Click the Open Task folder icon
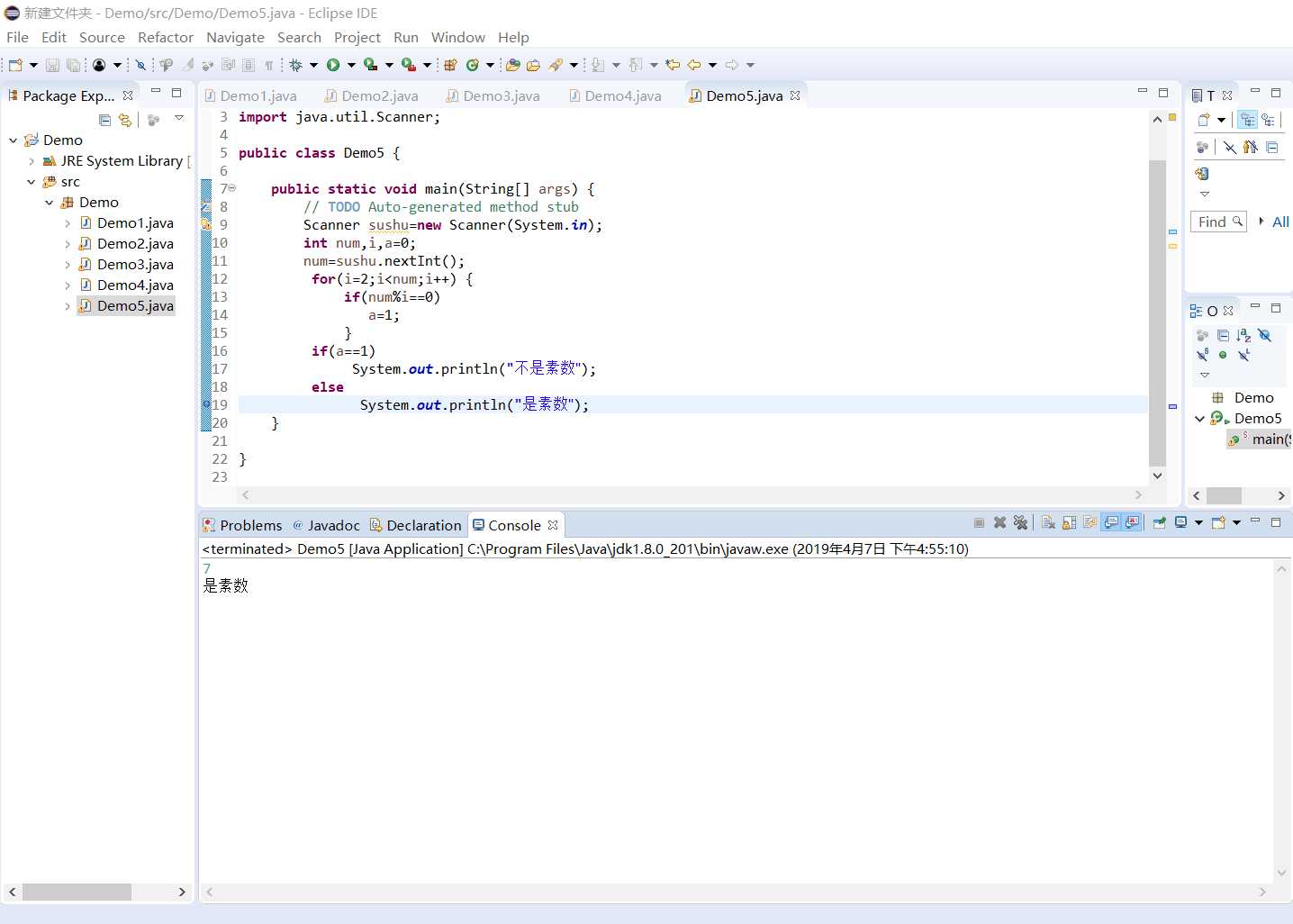 (x=533, y=65)
